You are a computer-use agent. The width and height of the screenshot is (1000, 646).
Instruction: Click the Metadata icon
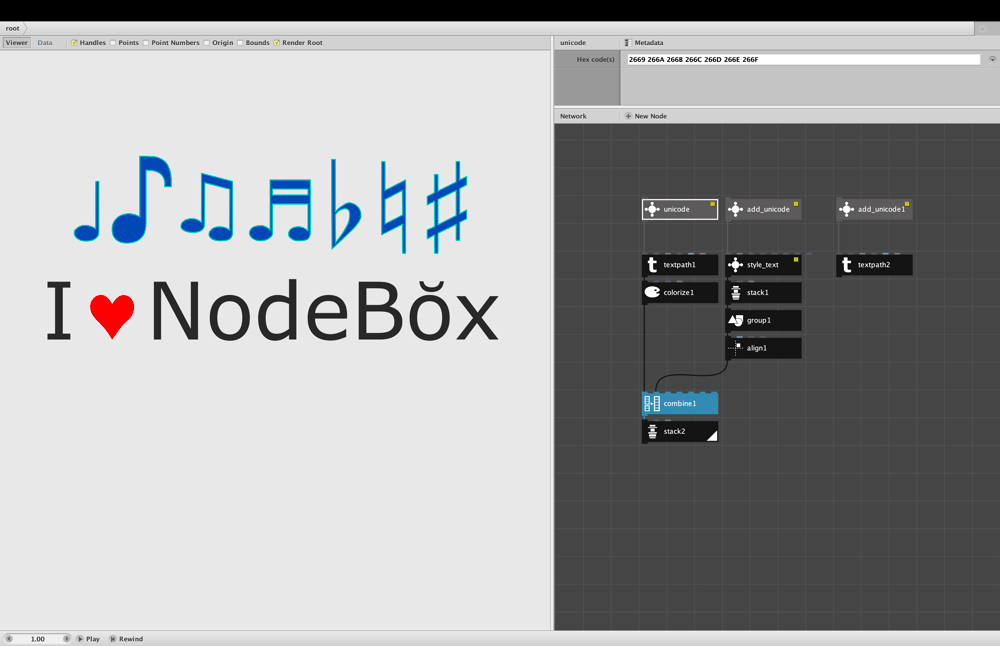tap(628, 43)
